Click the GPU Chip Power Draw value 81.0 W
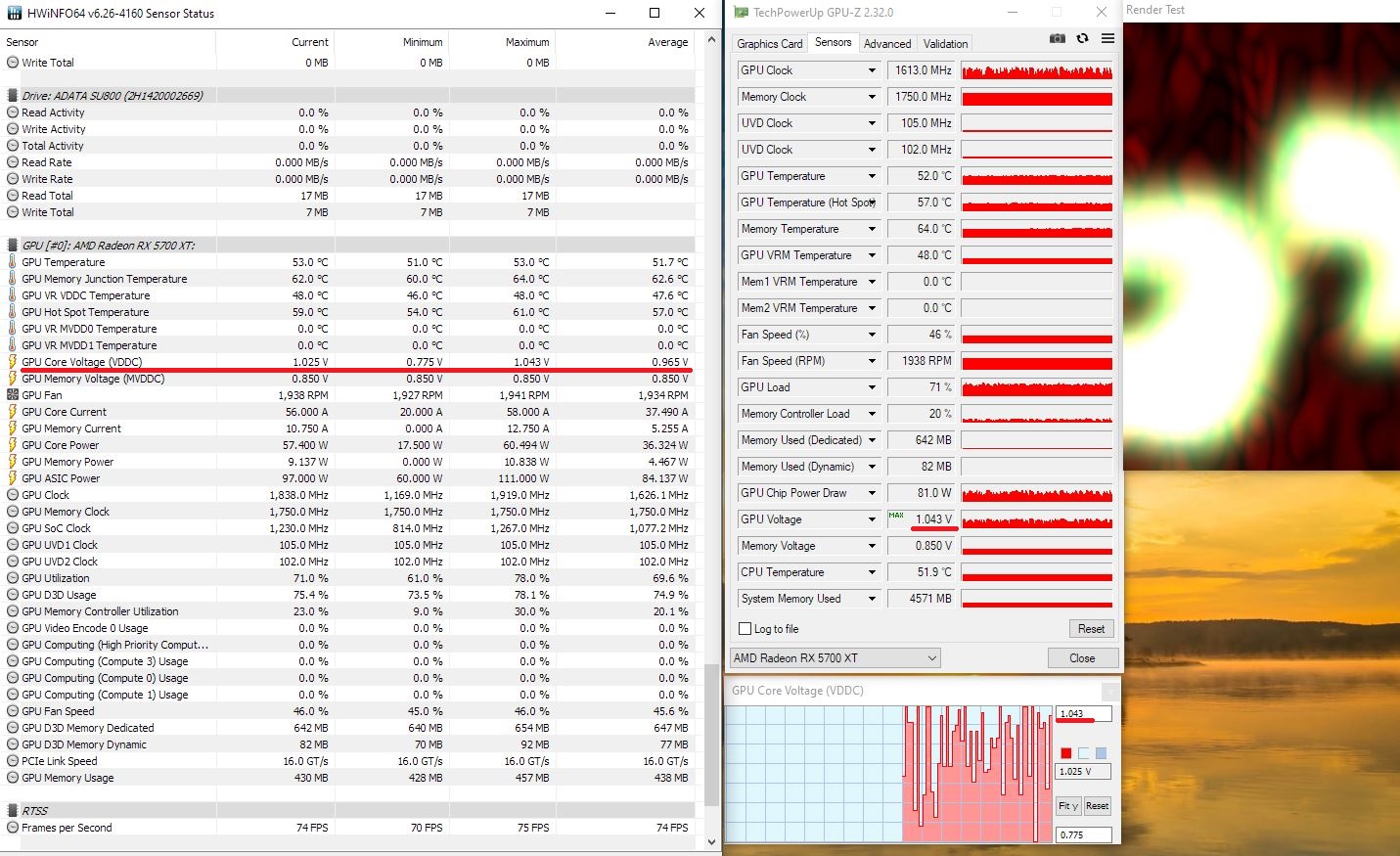This screenshot has width=1400, height=856. (x=922, y=493)
